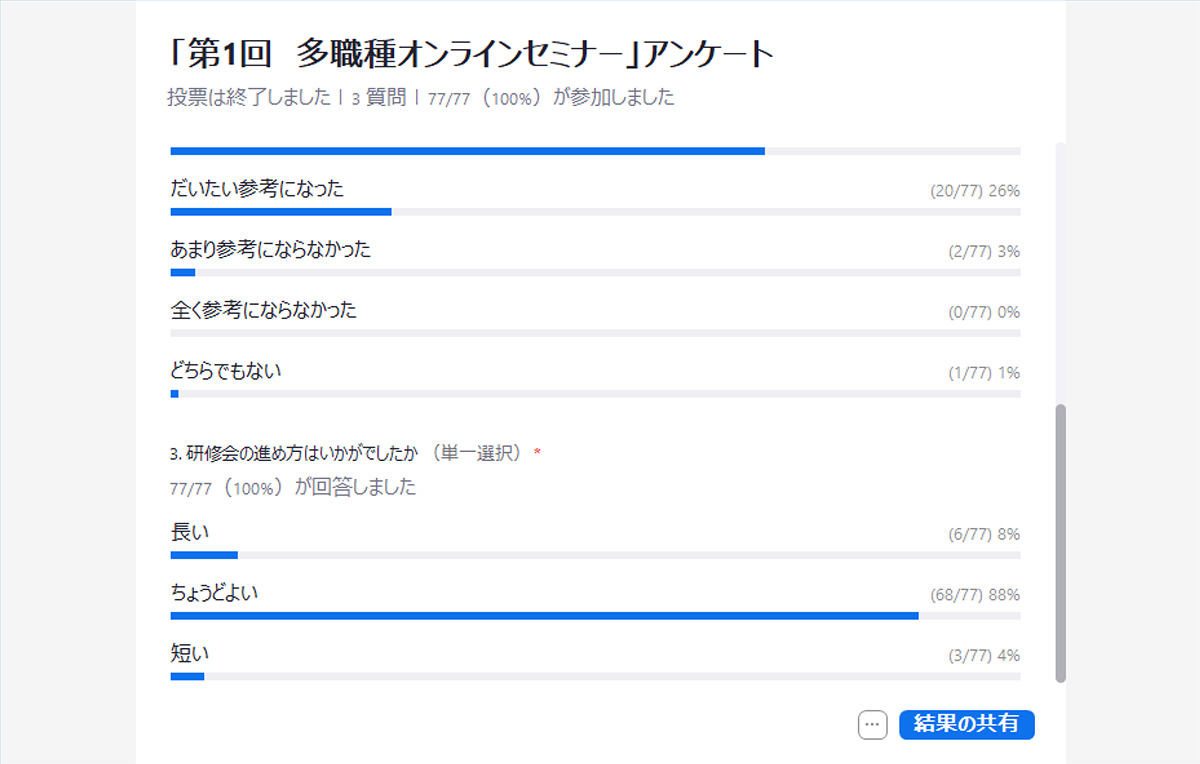Click the 短い answer label
Image resolution: width=1200 pixels, height=764 pixels.
[x=190, y=654]
